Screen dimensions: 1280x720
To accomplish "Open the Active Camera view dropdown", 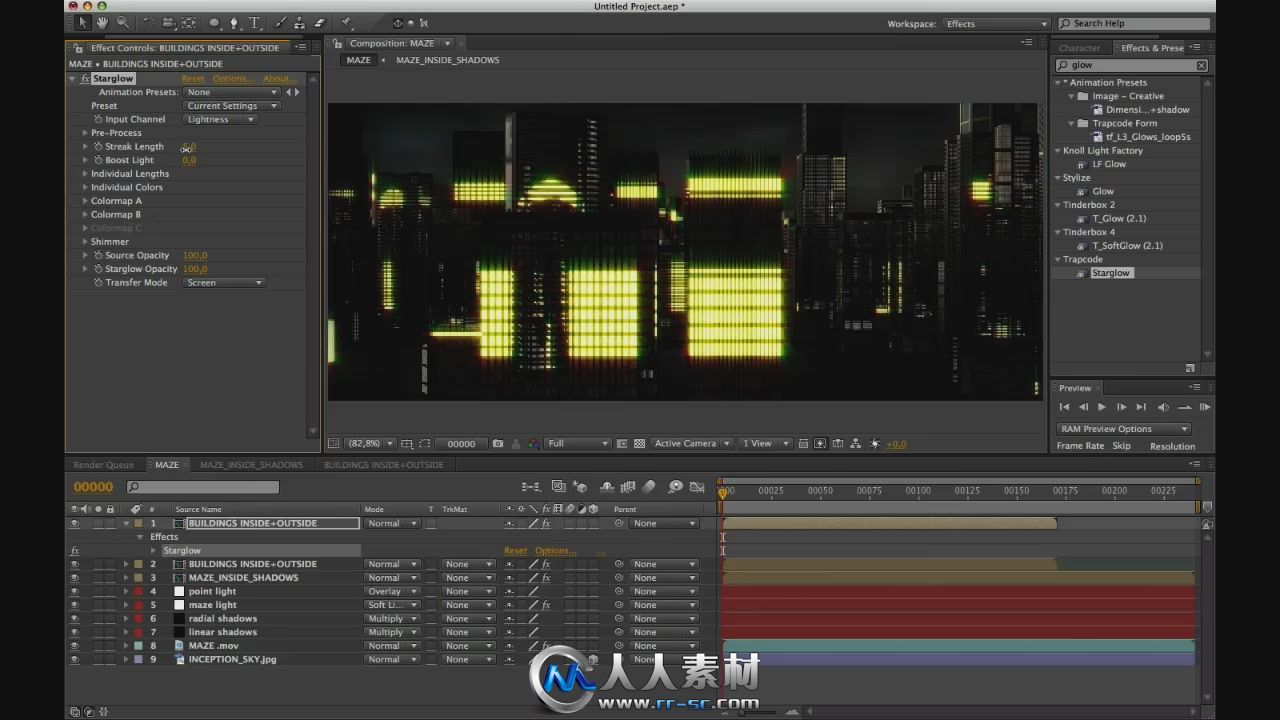I will [x=691, y=443].
